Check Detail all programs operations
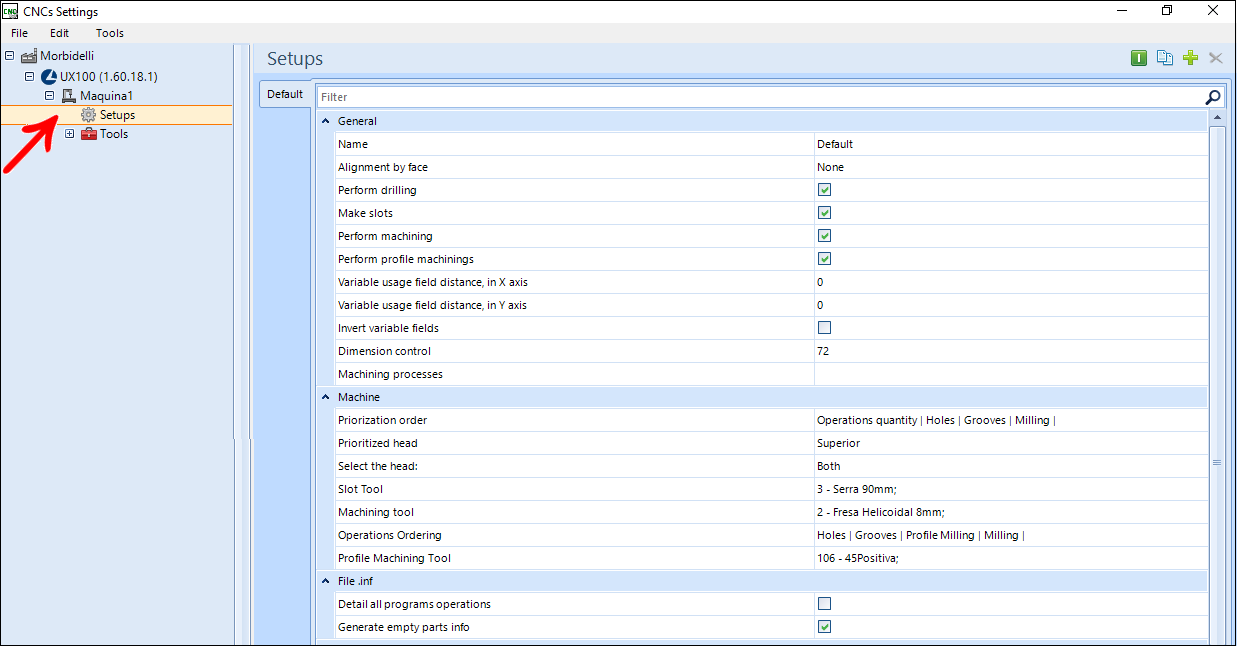 point(825,604)
